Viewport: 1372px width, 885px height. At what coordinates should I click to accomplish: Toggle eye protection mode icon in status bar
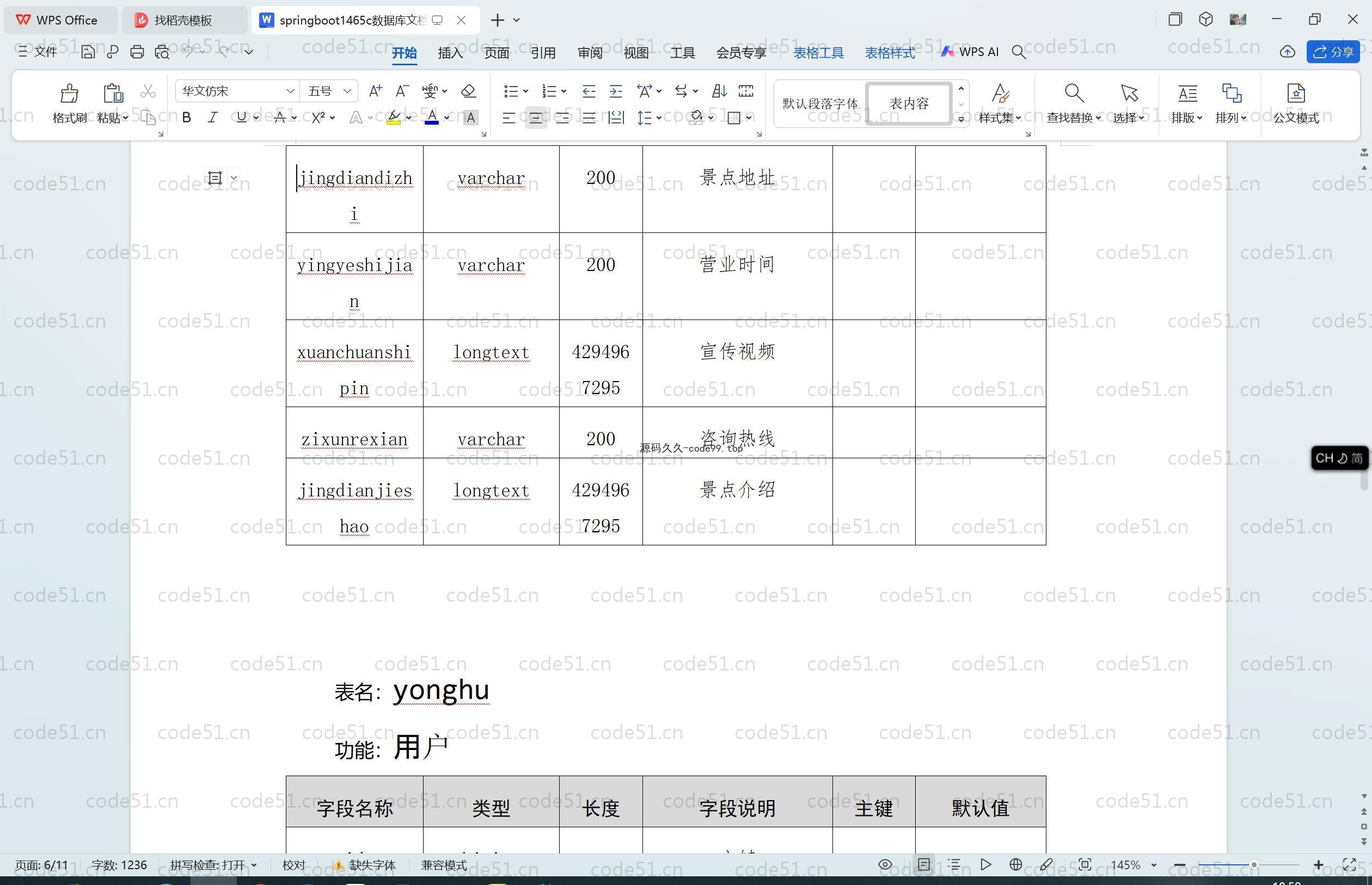pos(885,865)
